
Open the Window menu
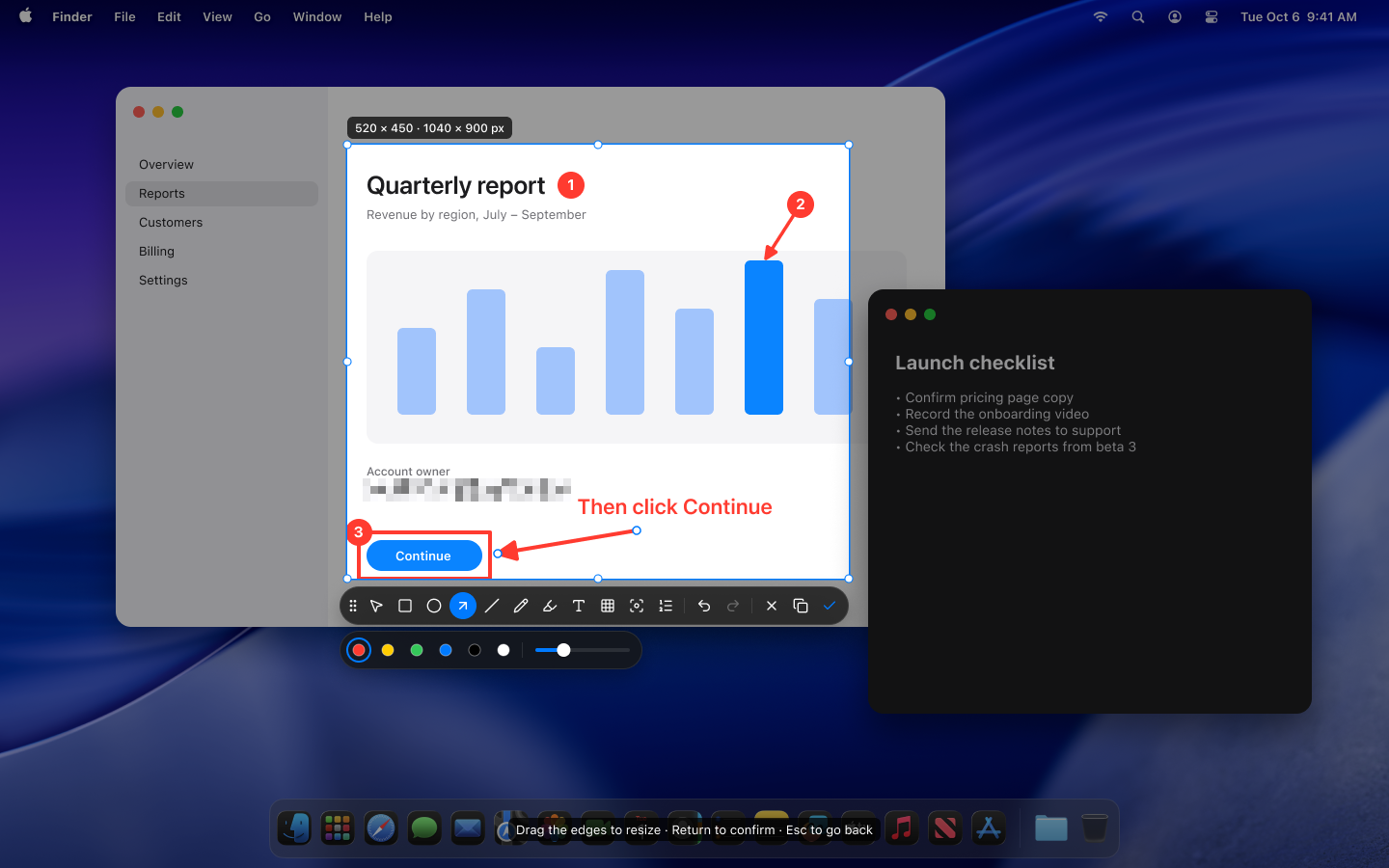pyautogui.click(x=317, y=16)
